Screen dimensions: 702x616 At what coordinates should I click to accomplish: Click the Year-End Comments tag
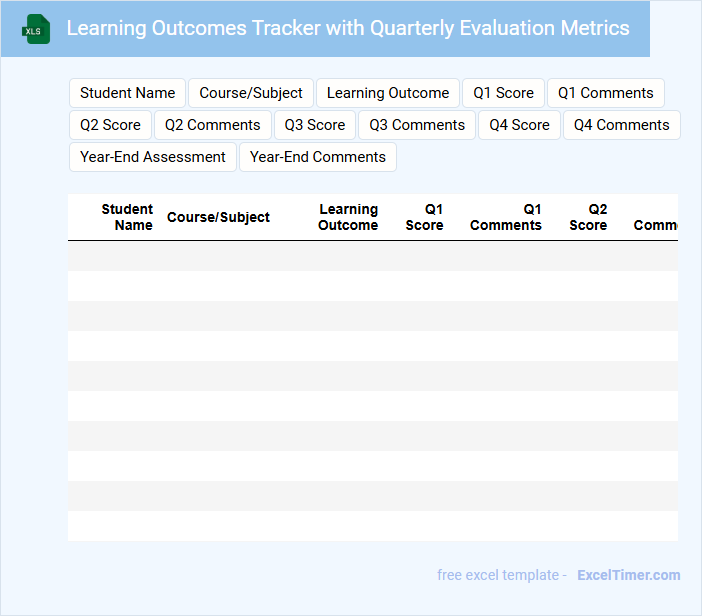(318, 157)
